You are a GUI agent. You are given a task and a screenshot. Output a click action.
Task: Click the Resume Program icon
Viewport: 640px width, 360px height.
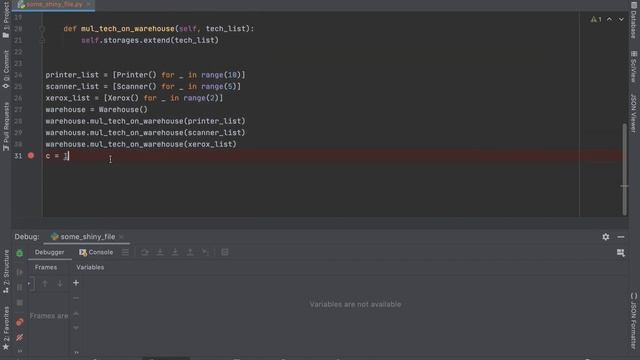[20, 272]
